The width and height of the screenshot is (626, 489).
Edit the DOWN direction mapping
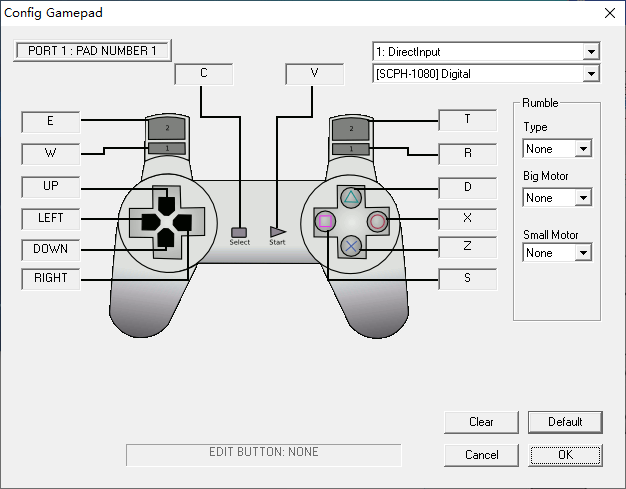(x=51, y=250)
